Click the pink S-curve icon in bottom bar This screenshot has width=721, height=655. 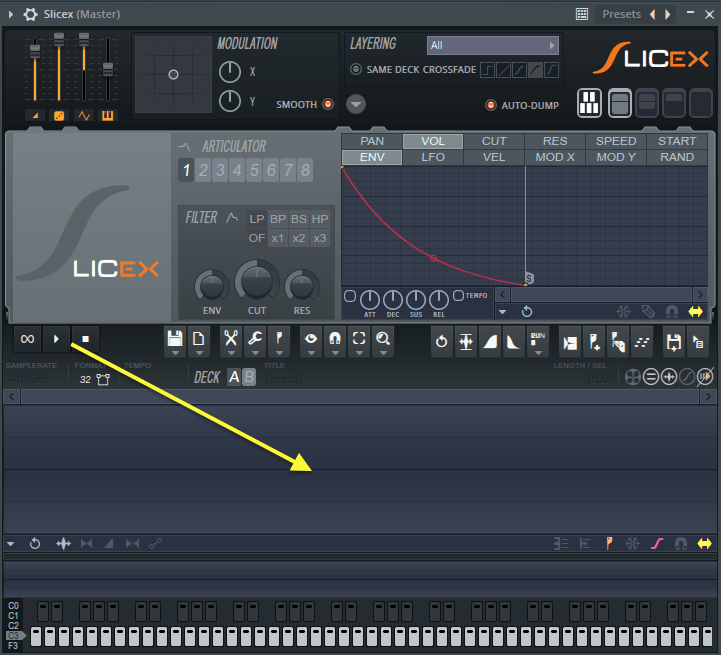point(657,544)
